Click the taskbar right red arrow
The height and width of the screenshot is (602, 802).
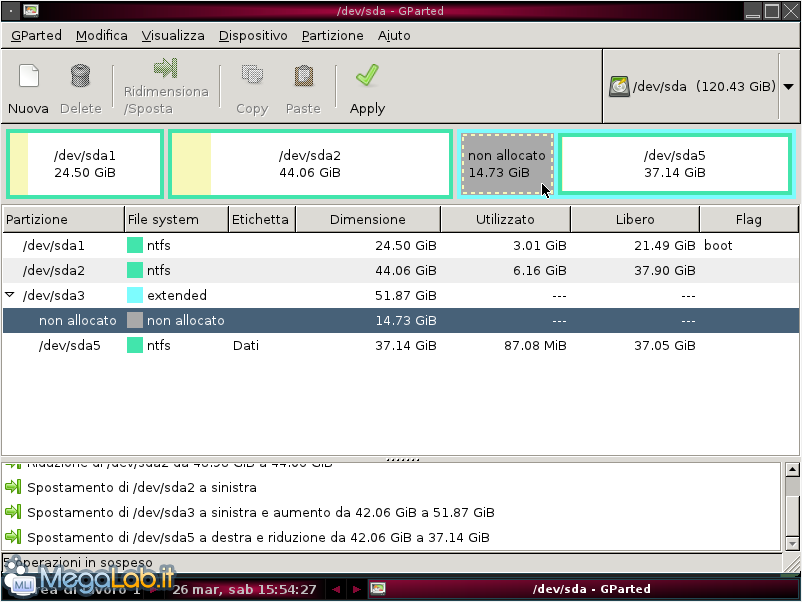click(x=357, y=589)
